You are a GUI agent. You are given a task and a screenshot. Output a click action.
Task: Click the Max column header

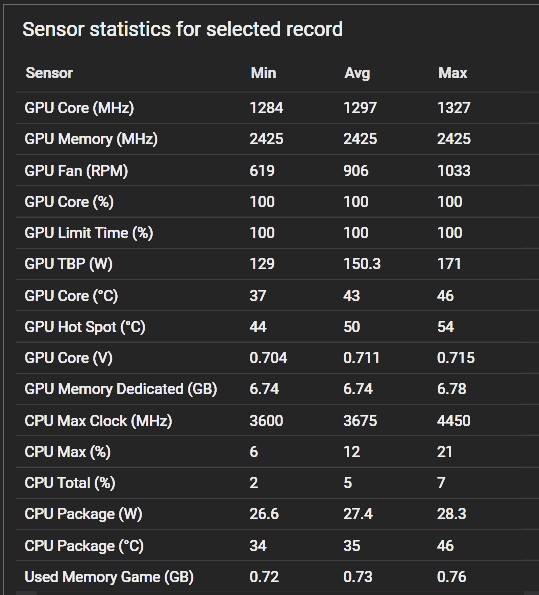(x=452, y=73)
